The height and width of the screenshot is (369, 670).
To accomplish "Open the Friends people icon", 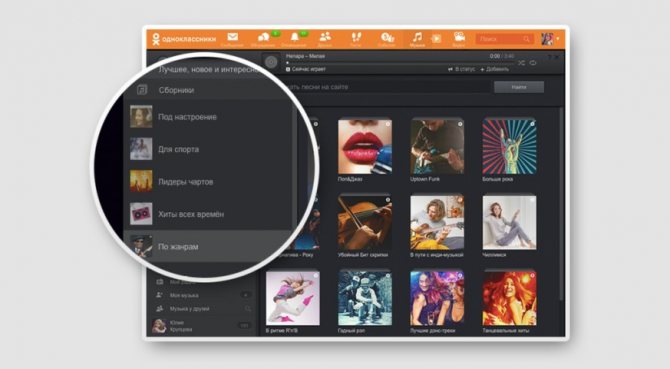I will click(x=325, y=37).
